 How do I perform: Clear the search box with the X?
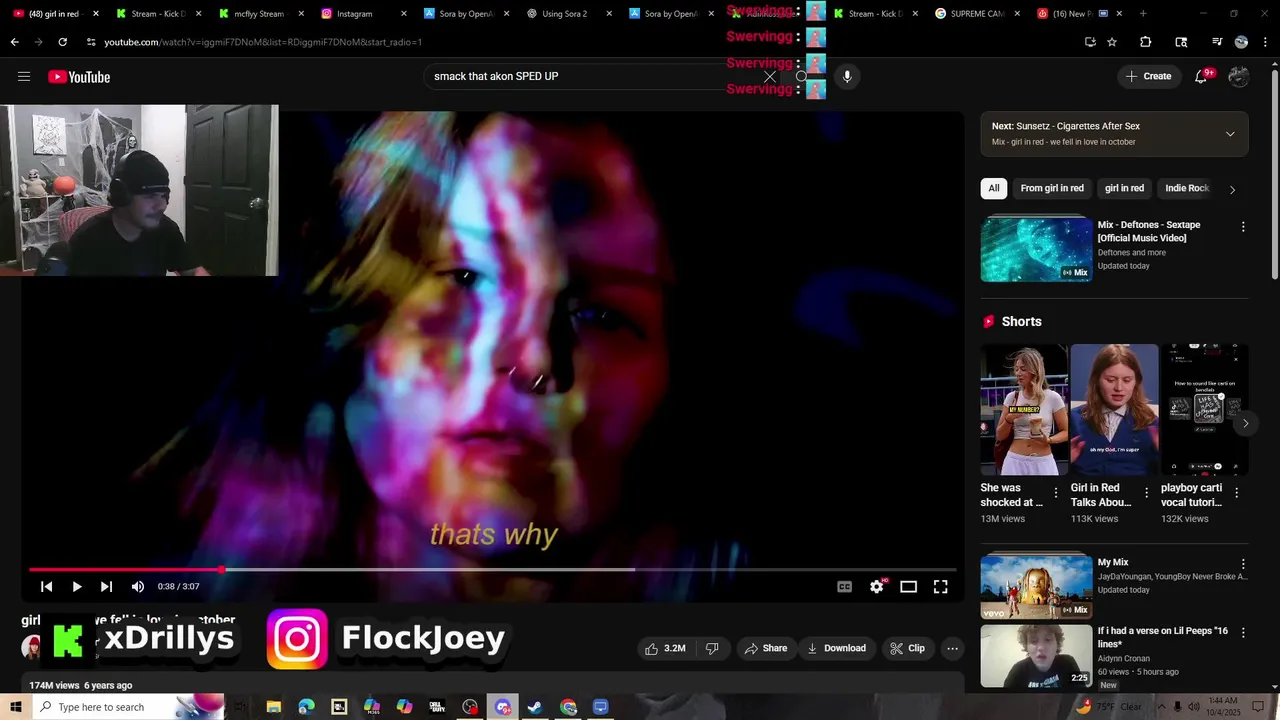[x=770, y=77]
